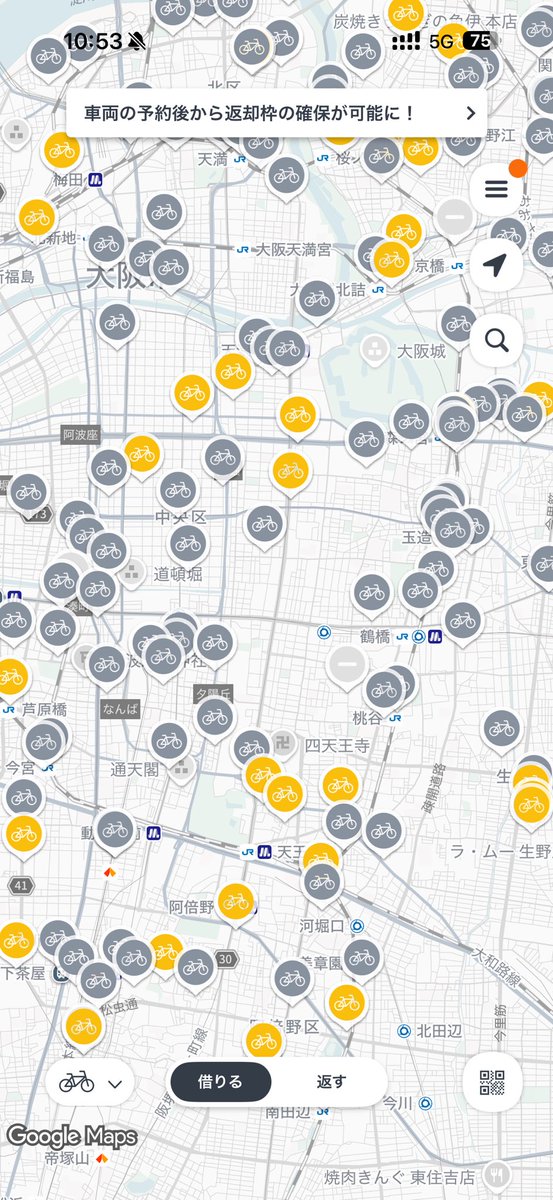
Task: Select the yellow bike pin beside 阿波座 label
Action: [142, 455]
